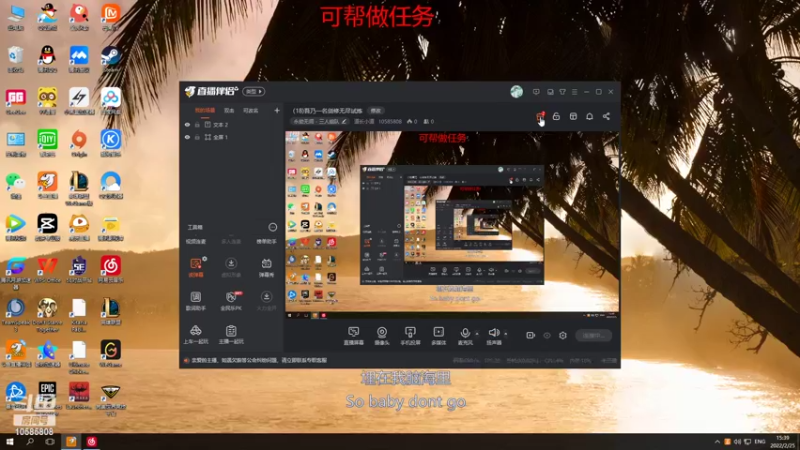Add a screen capture source (直播屏幕)
Viewport: 800px width, 450px height.
coord(354,336)
